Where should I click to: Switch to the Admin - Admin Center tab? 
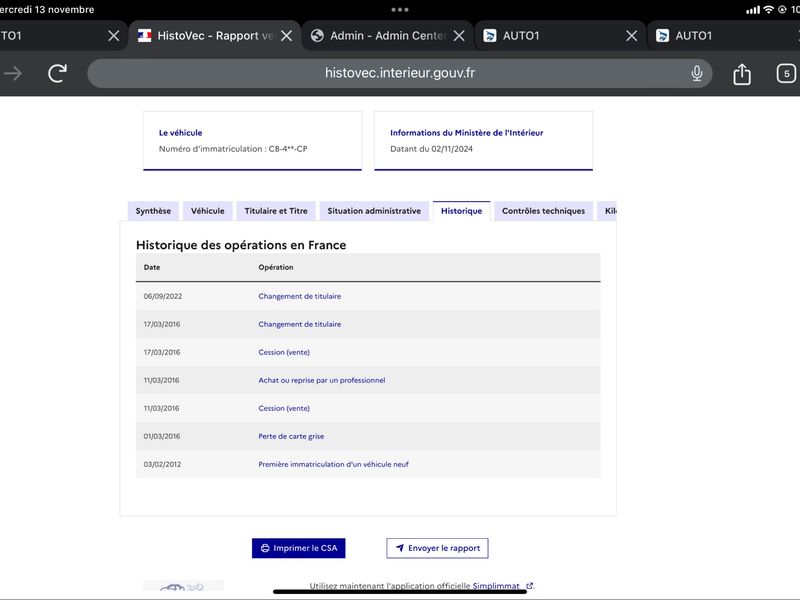380,36
